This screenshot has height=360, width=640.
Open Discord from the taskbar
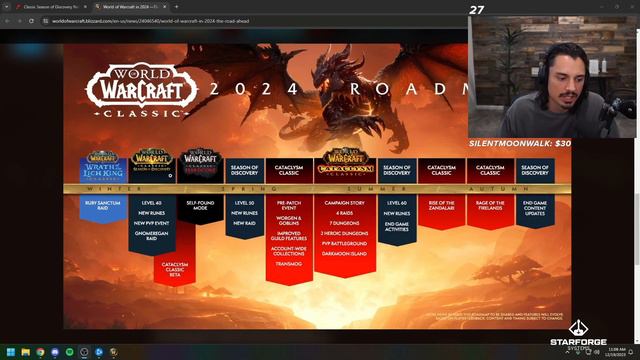coord(55,352)
